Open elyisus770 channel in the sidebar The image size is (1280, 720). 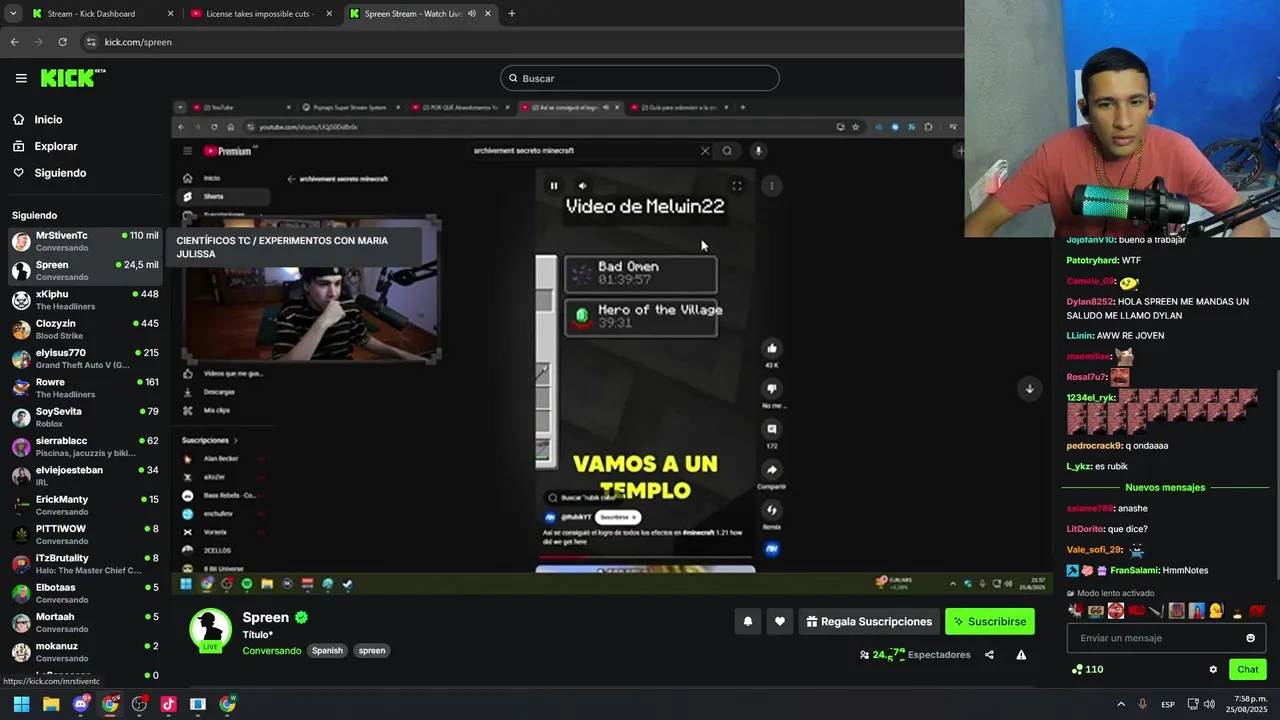point(84,359)
